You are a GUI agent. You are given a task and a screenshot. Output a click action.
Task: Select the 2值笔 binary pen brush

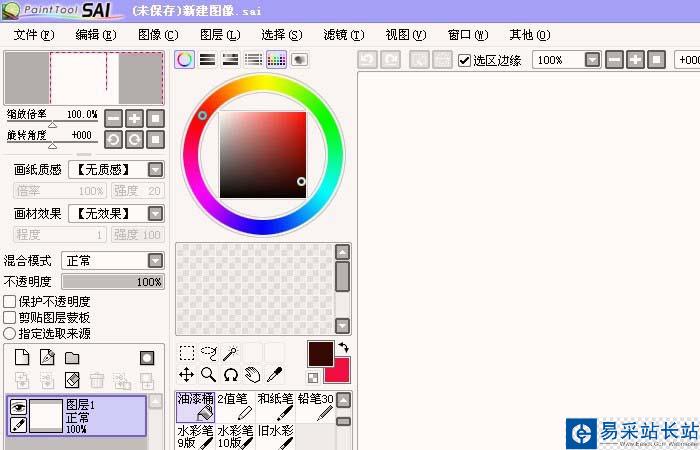click(235, 407)
